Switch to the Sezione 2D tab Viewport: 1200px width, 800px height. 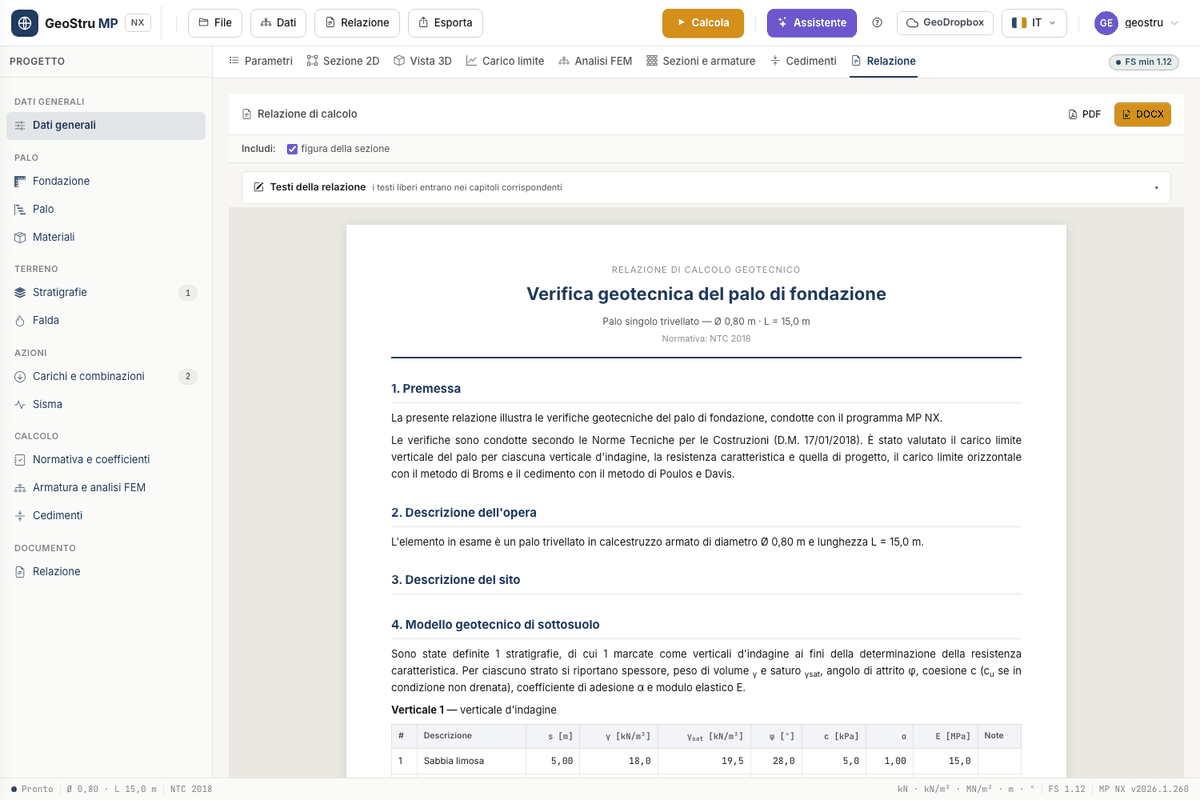[x=343, y=61]
